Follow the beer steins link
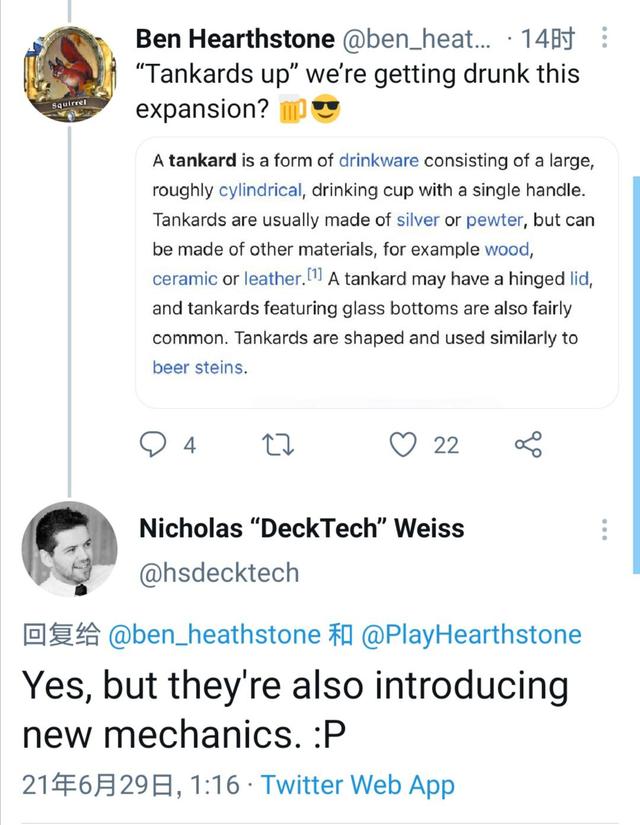The image size is (640, 825). [198, 367]
